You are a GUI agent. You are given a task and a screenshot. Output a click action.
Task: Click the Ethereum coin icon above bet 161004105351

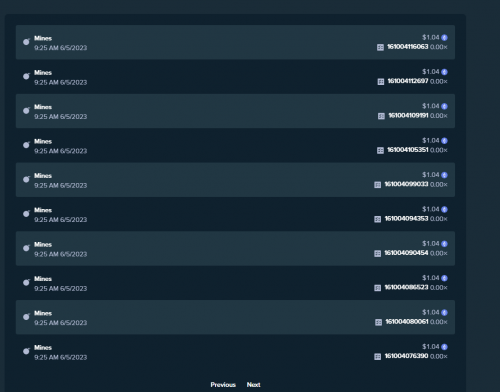444,141
